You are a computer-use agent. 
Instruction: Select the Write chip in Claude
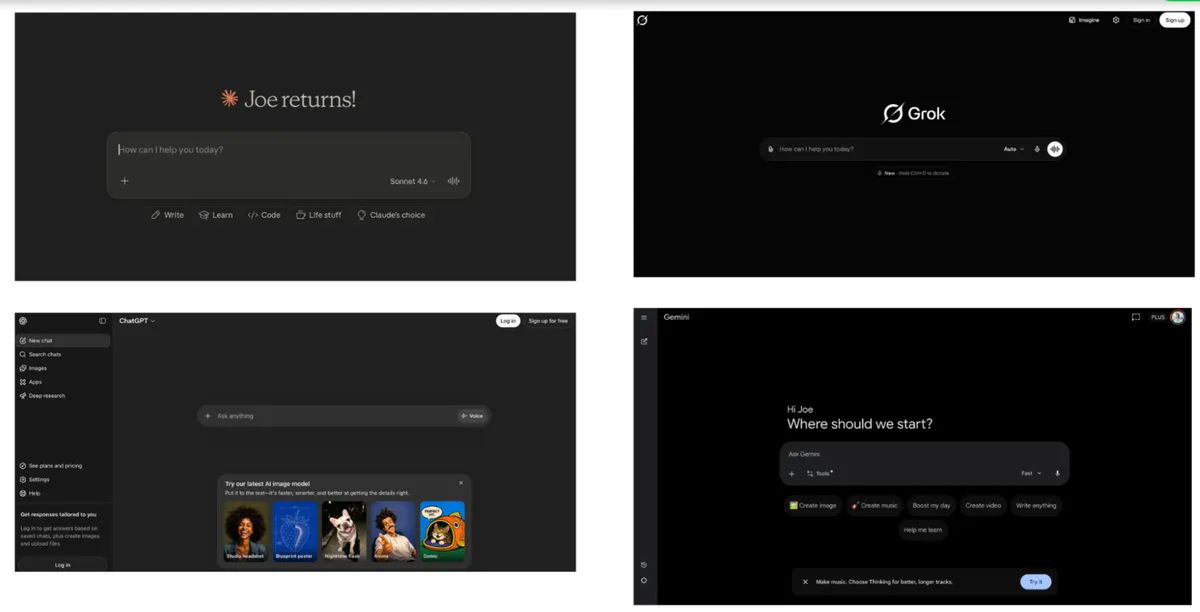(x=167, y=215)
